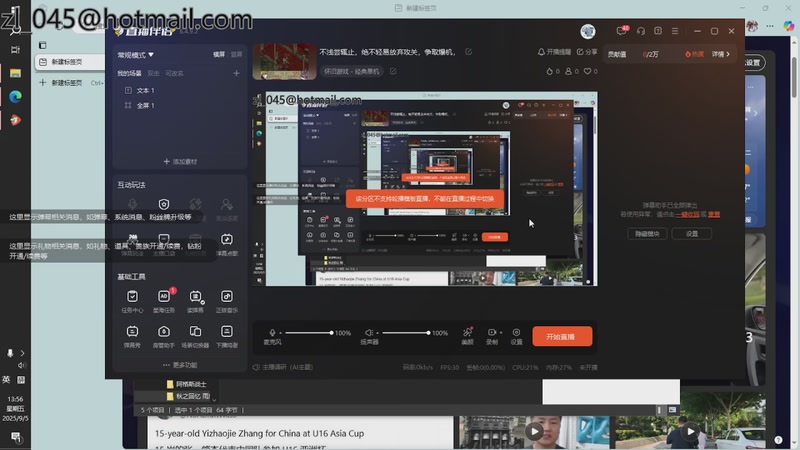Click 添加素材 to add a source
Image resolution: width=800 pixels, height=450 pixels.
point(180,161)
